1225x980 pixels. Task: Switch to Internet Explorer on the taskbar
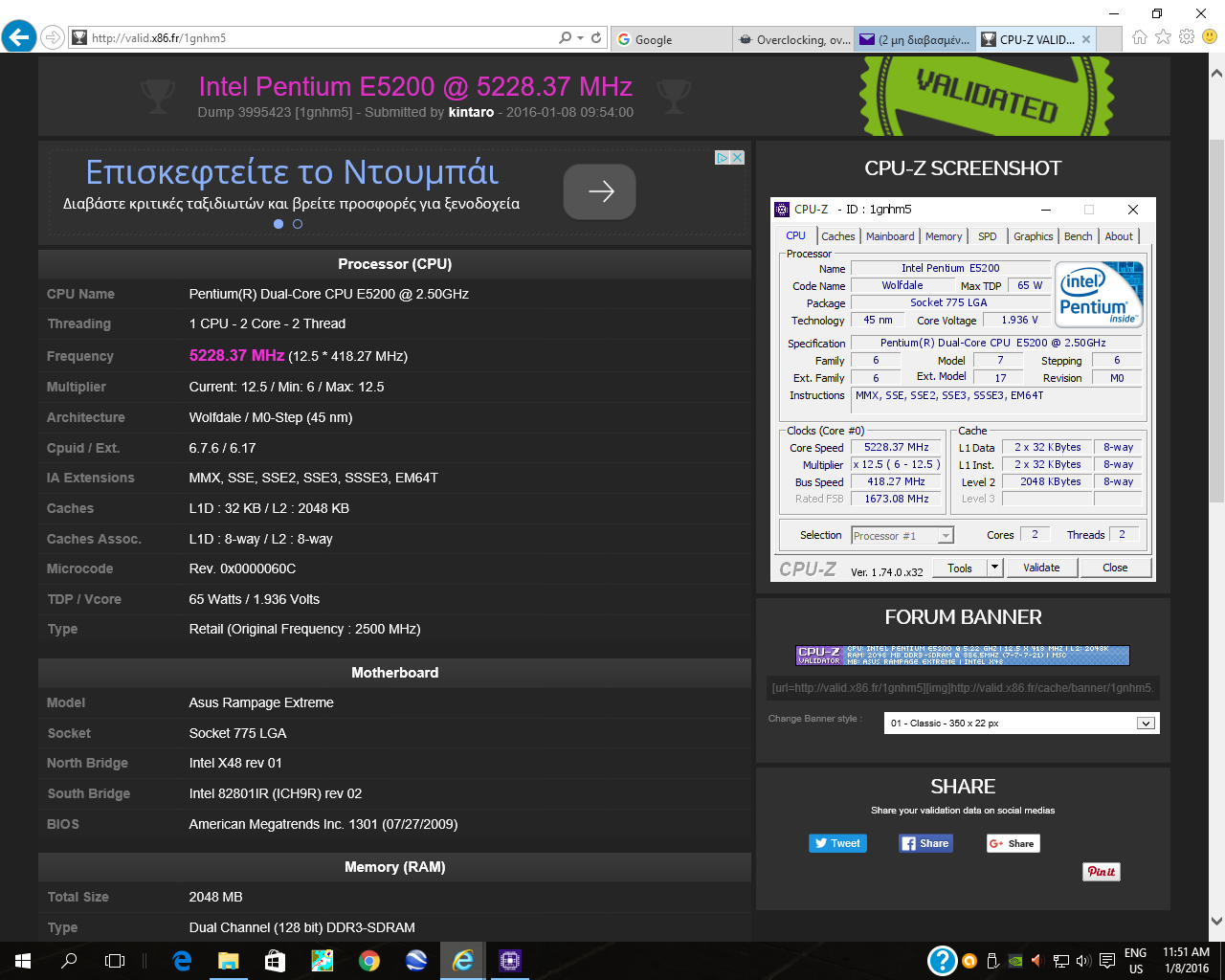463,961
